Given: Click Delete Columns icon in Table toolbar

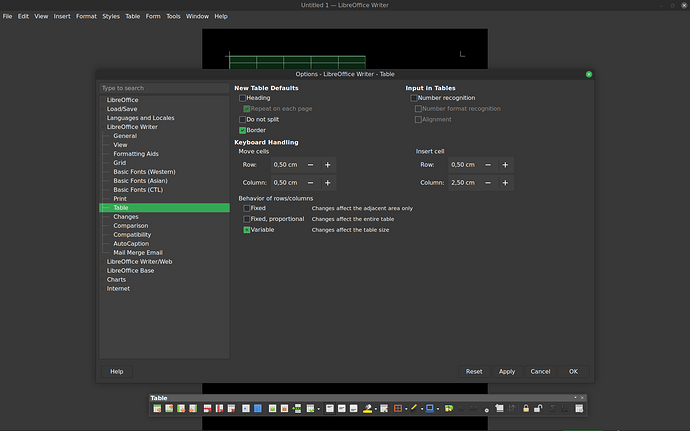Looking at the screenshot, I should (x=219, y=409).
